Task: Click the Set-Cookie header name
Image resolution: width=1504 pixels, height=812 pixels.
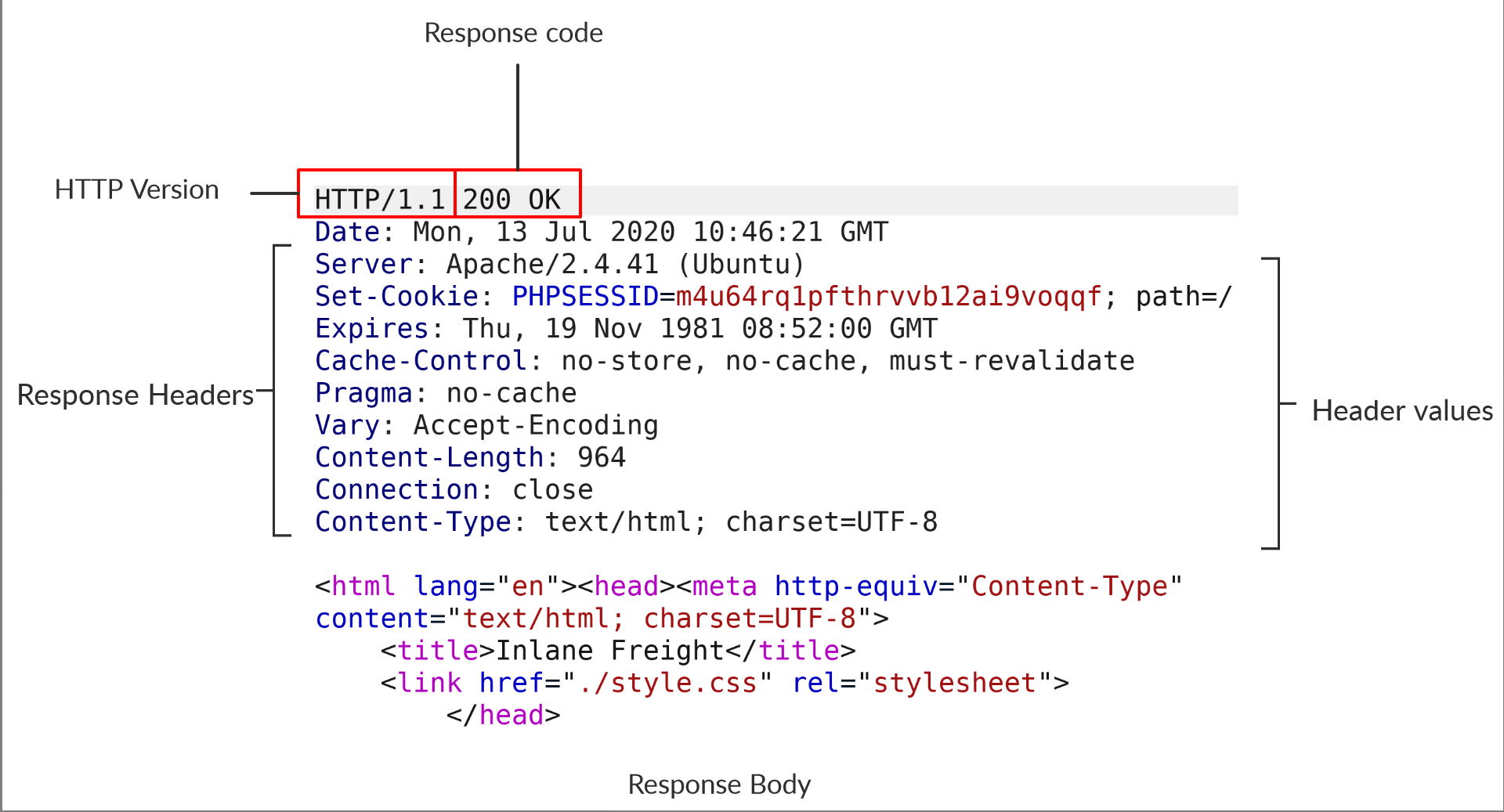Action: coord(396,297)
